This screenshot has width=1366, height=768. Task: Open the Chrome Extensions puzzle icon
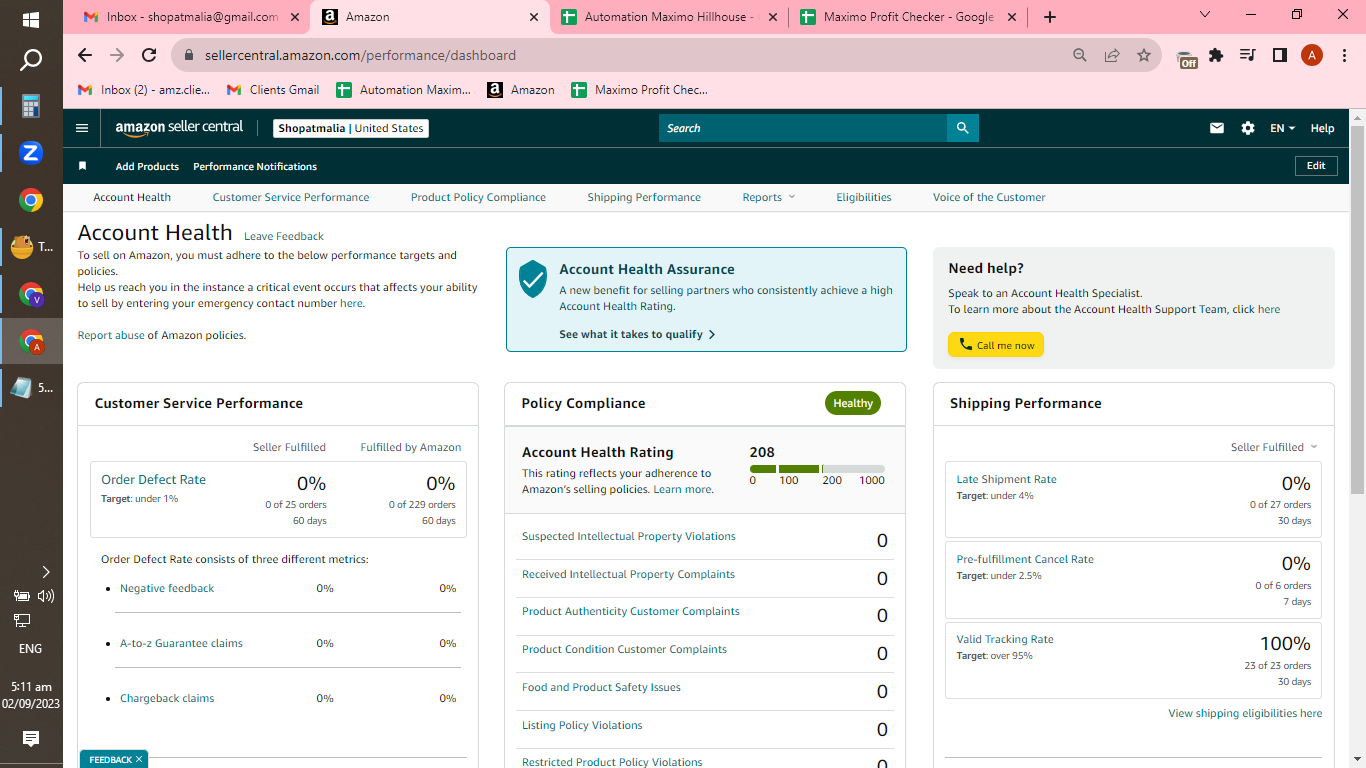(1216, 55)
